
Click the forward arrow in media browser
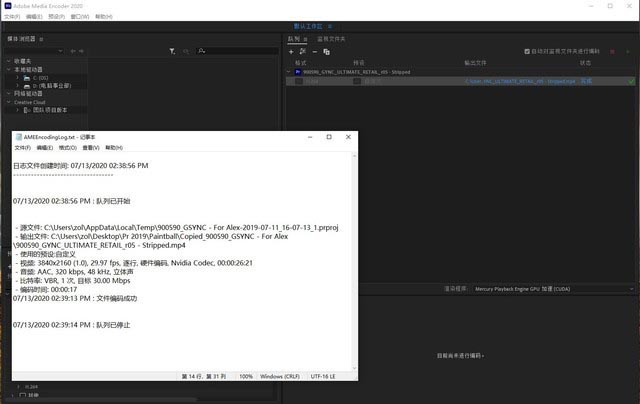[81, 51]
